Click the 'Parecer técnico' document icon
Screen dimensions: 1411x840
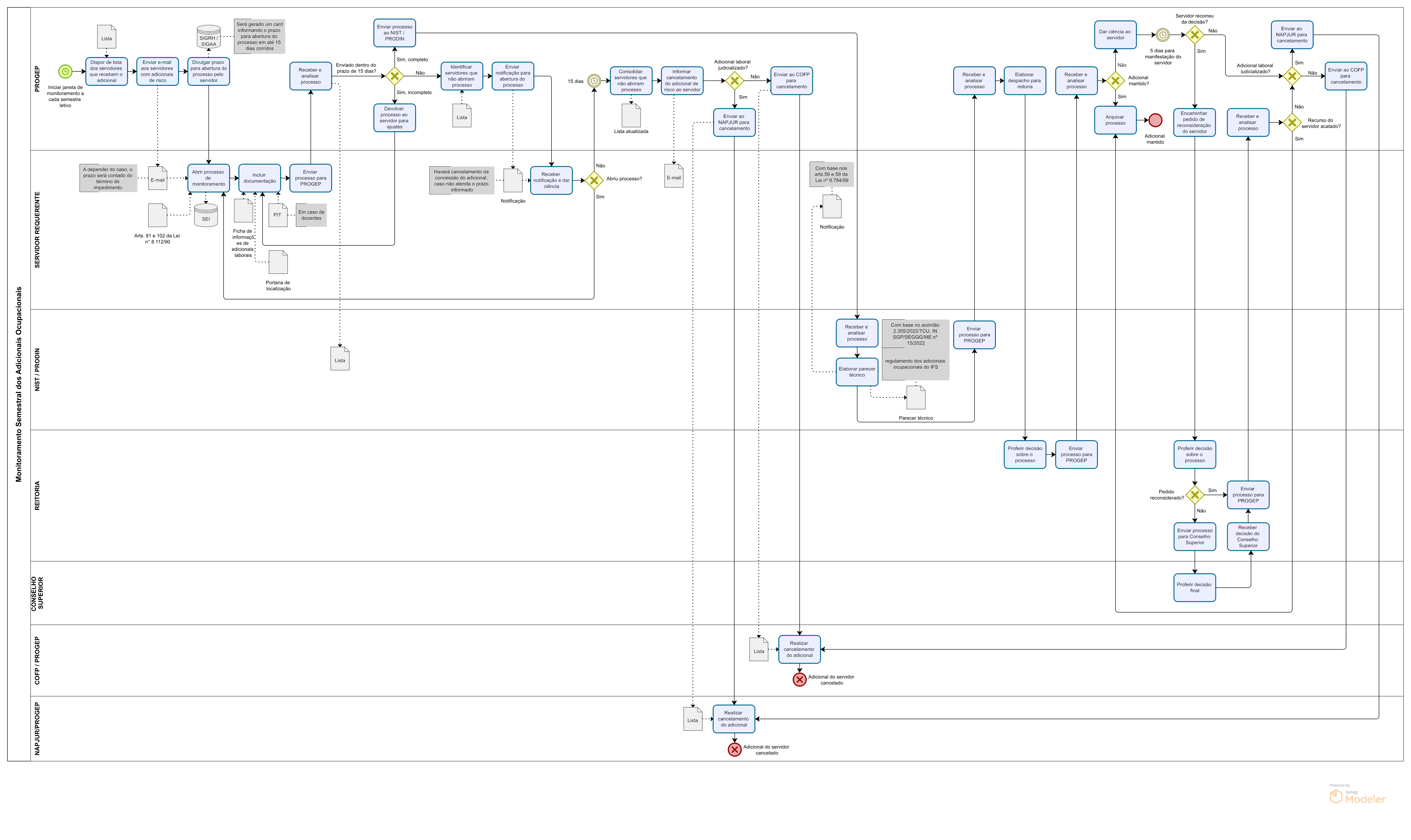[916, 397]
